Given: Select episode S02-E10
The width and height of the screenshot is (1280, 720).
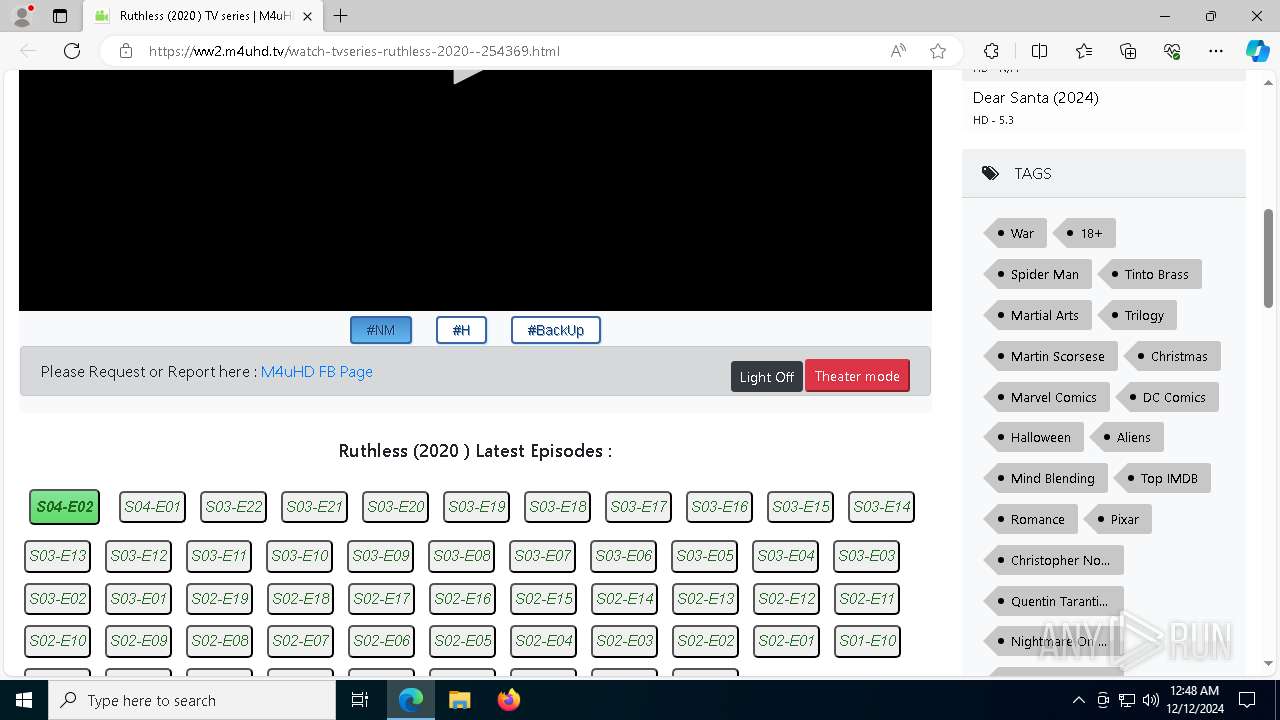Looking at the screenshot, I should click(57, 641).
